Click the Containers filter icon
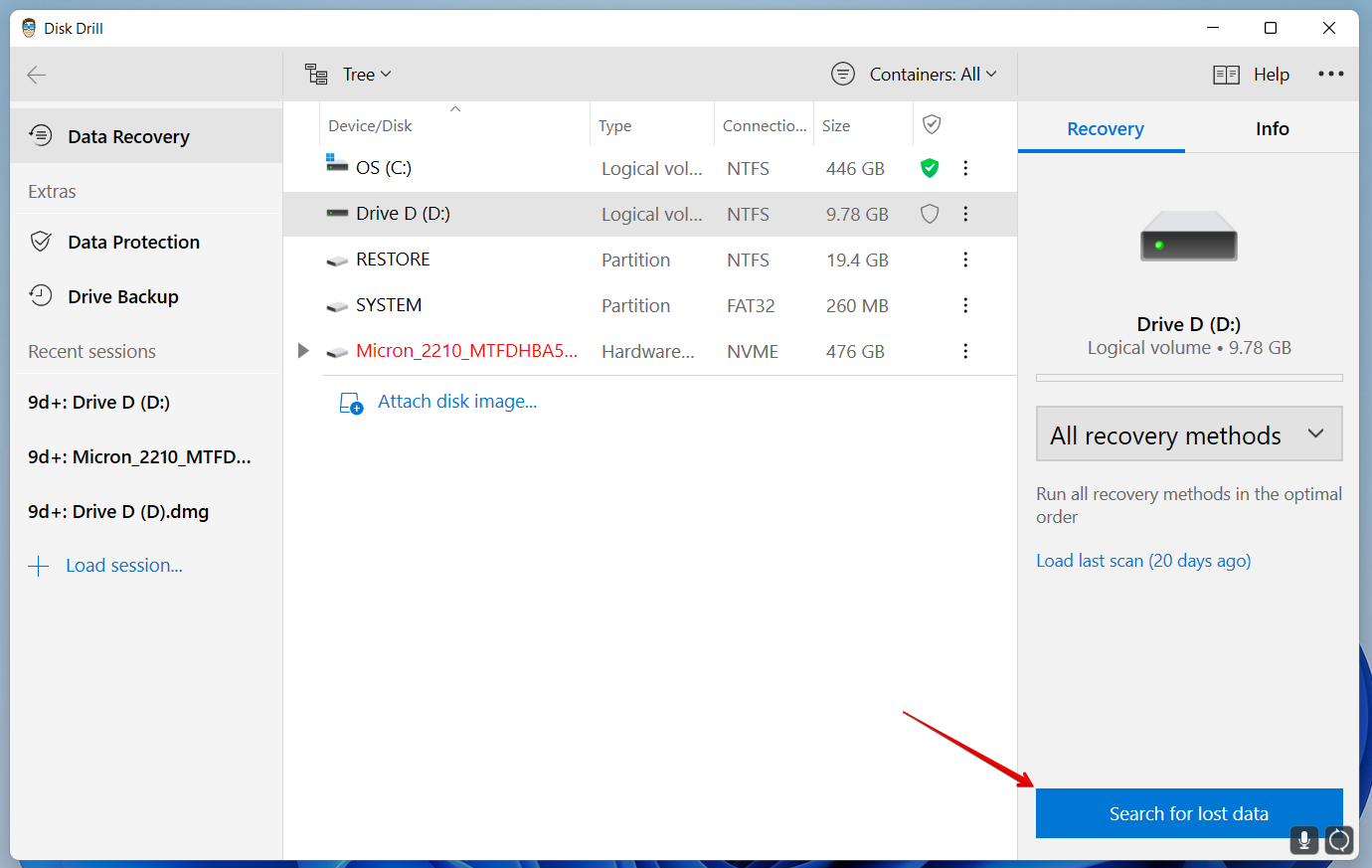Screen dimensions: 1372x868 (843, 74)
